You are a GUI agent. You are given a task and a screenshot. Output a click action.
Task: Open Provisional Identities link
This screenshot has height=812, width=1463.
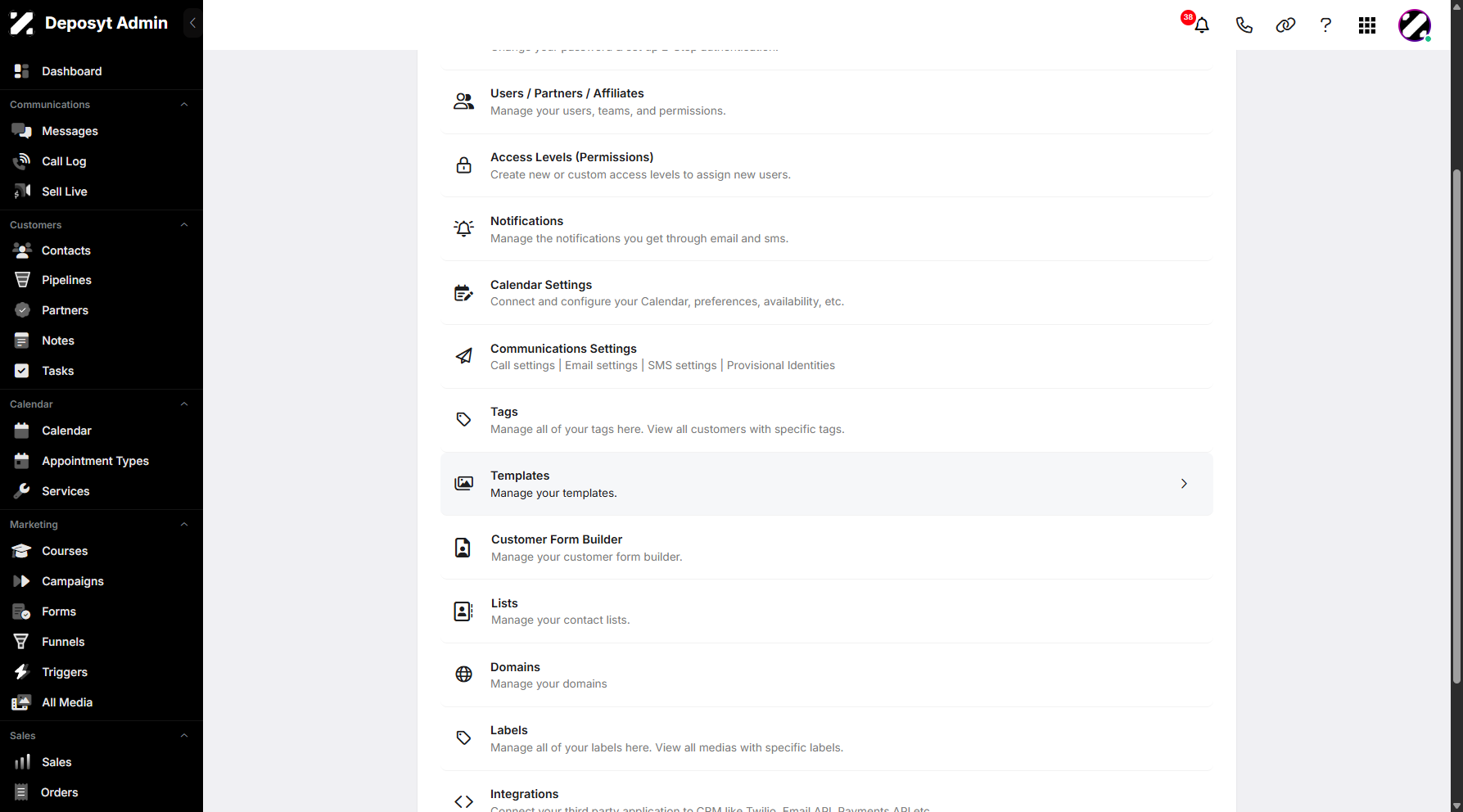point(781,365)
